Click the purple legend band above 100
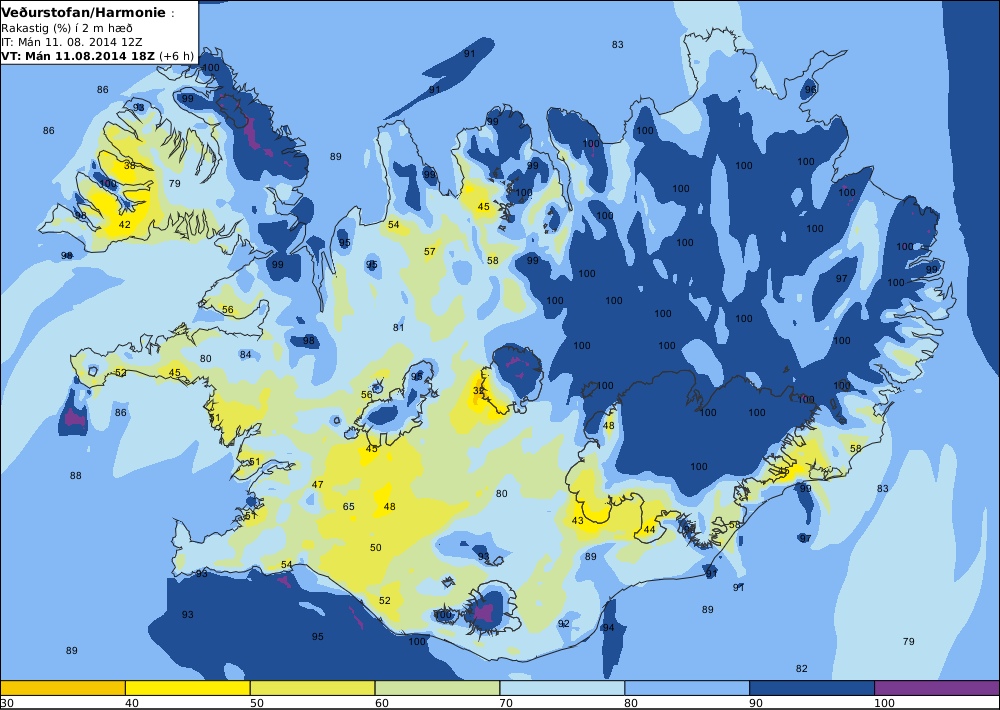This screenshot has width=1000, height=710. click(x=937, y=688)
